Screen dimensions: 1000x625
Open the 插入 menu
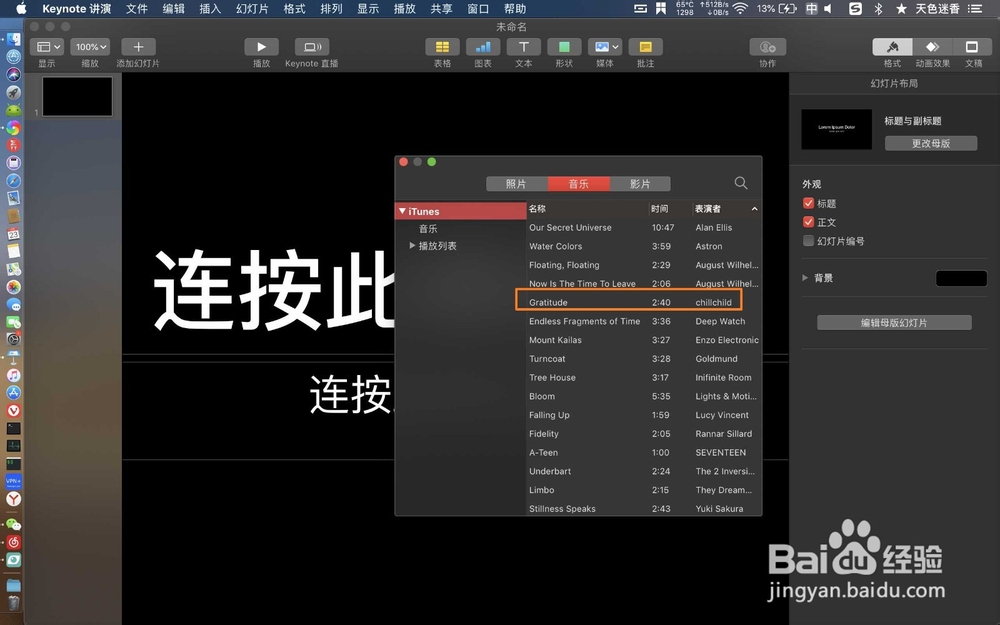tap(210, 8)
